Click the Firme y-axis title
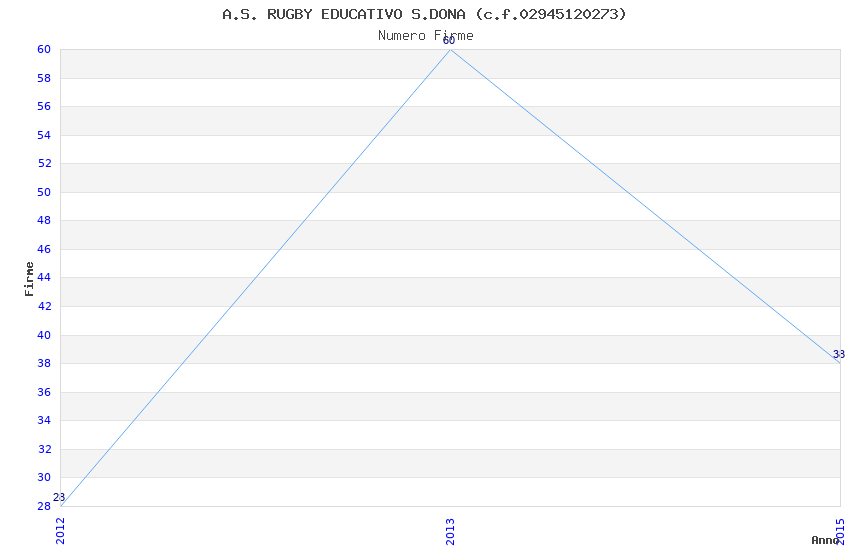 click(29, 279)
